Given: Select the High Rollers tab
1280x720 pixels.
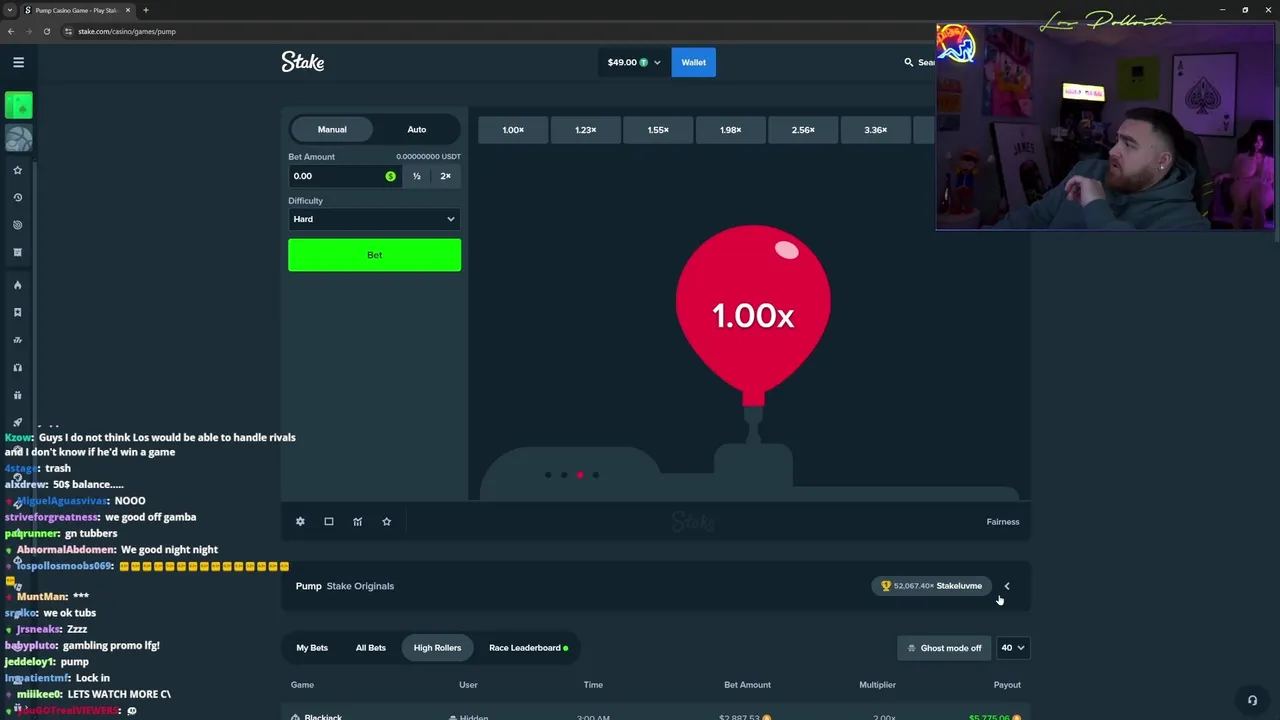Looking at the screenshot, I should pyautogui.click(x=437, y=648).
